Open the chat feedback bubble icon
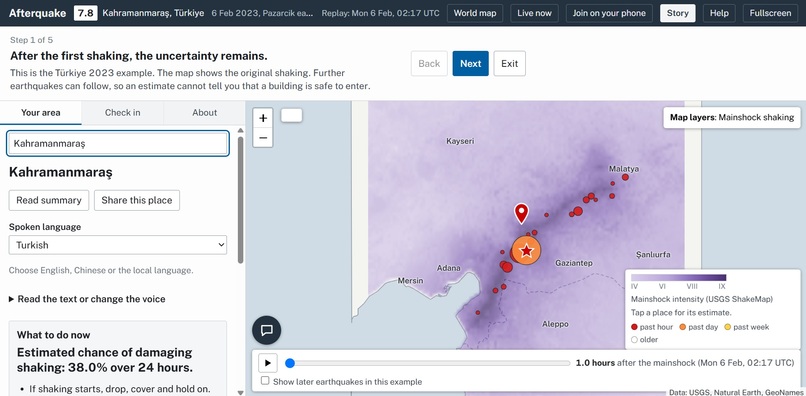The height and width of the screenshot is (396, 806). tap(266, 330)
